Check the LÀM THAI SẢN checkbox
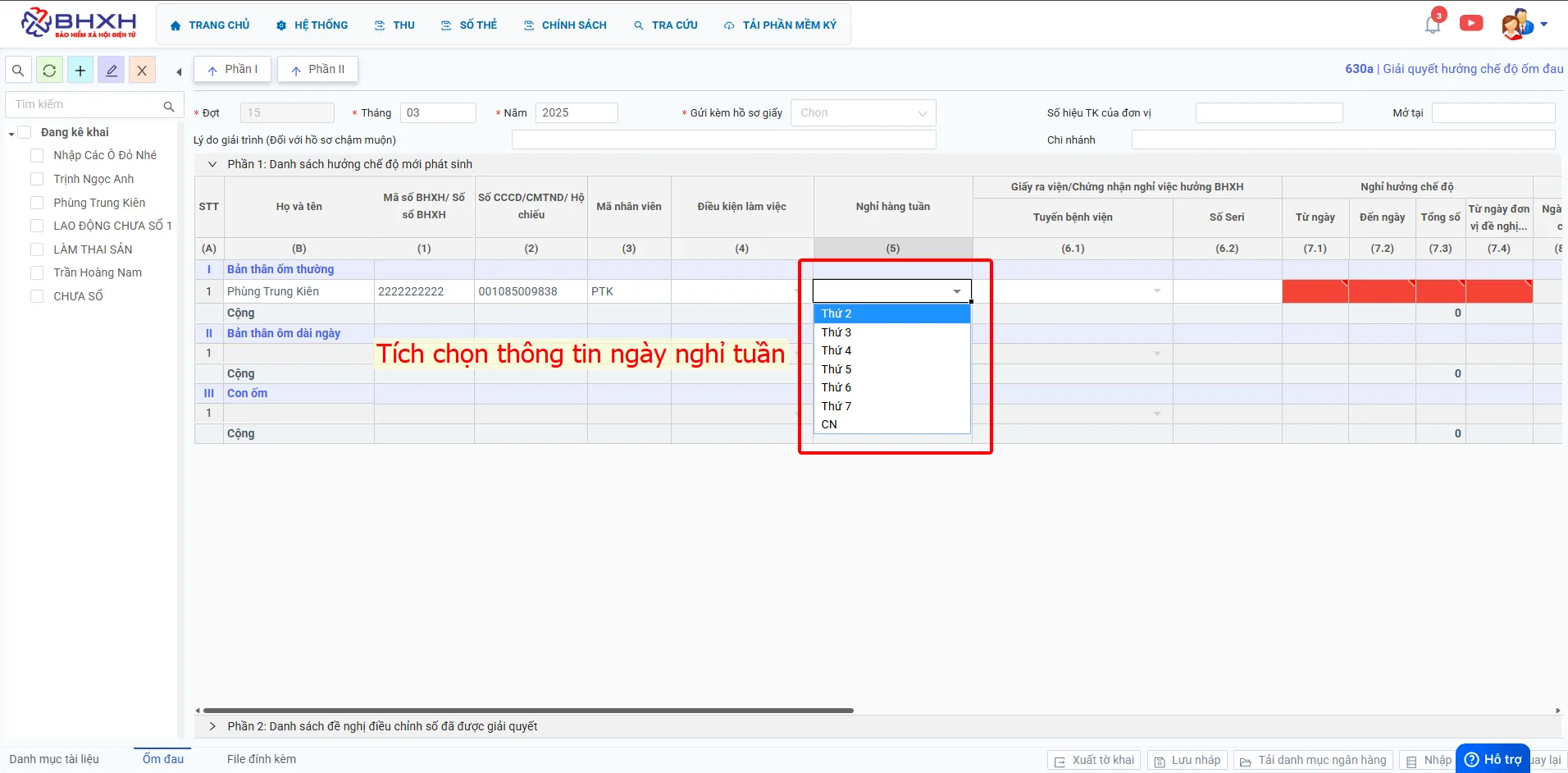This screenshot has height=773, width=1568. pos(37,249)
